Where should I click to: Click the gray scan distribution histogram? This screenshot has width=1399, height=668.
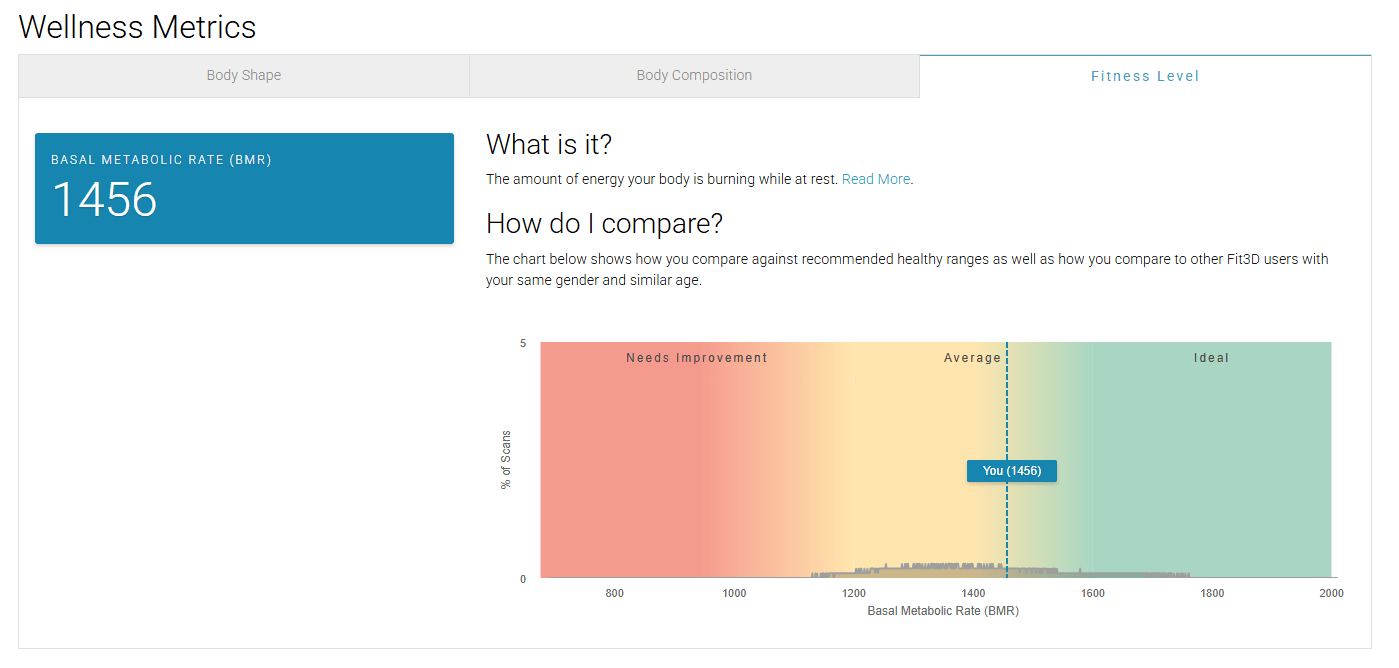point(1000,571)
